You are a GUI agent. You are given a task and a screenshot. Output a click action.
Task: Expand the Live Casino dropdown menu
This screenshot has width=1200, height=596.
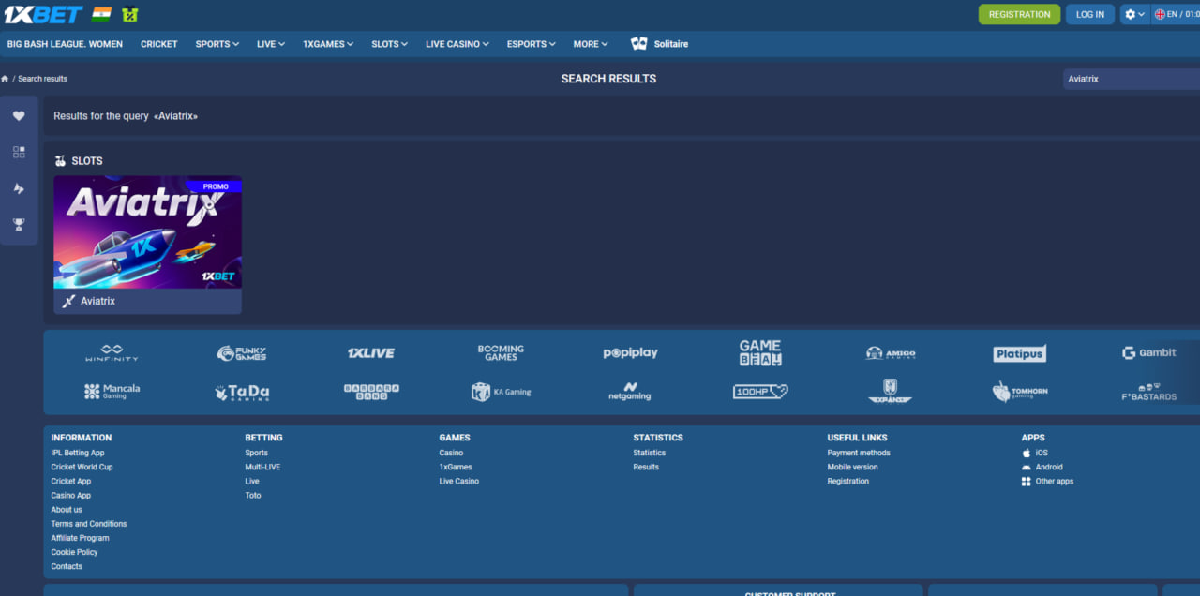pyautogui.click(x=457, y=44)
